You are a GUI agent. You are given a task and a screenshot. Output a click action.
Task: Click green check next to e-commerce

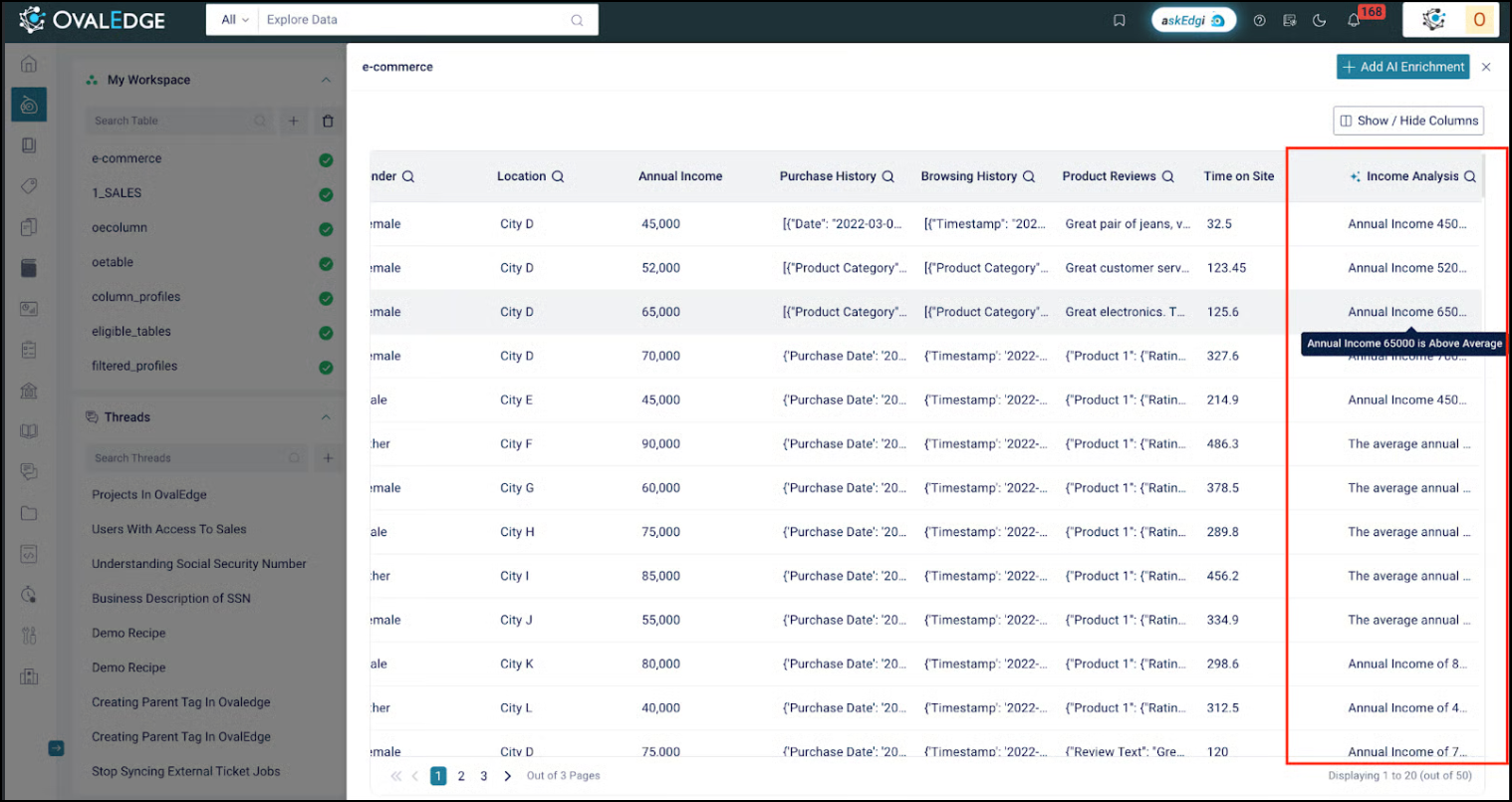click(x=326, y=159)
